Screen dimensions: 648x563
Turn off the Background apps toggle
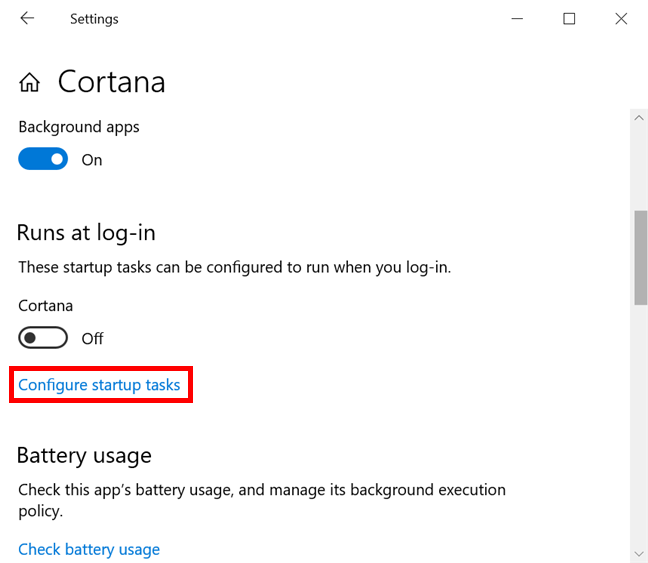point(43,159)
